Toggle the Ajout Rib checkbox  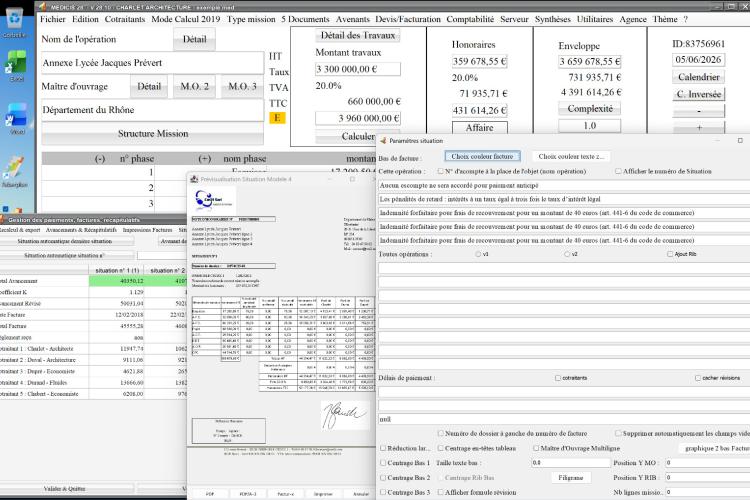click(x=670, y=254)
